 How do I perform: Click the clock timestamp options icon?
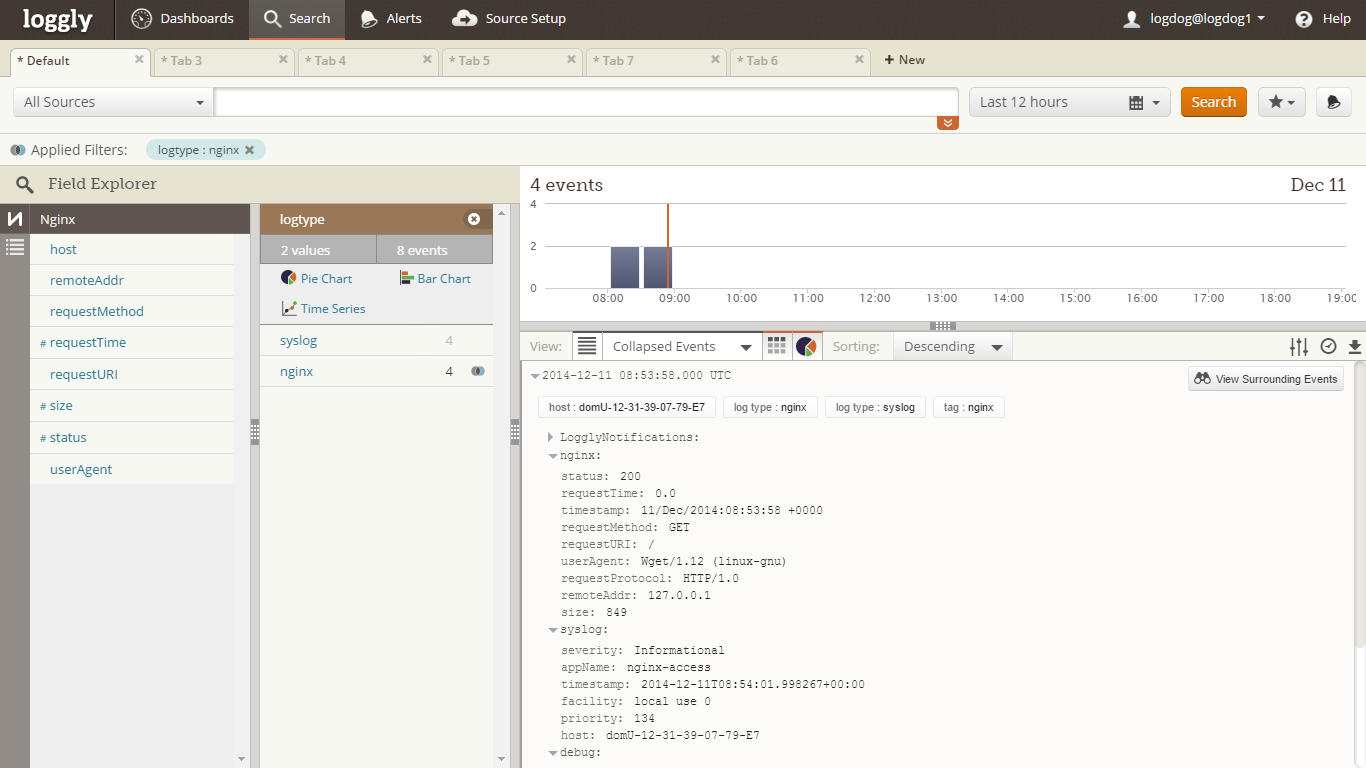pos(1328,346)
